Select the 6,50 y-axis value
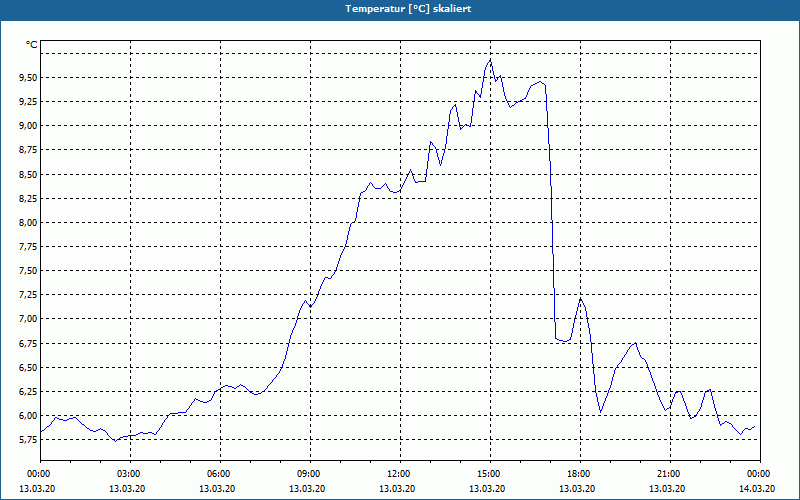Viewport: 800px width, 500px height. (29, 367)
